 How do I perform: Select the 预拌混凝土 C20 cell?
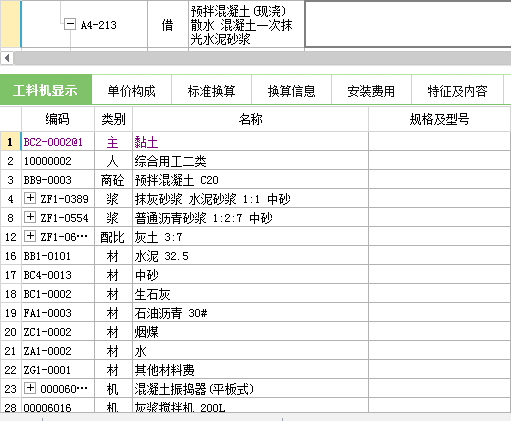(x=251, y=180)
